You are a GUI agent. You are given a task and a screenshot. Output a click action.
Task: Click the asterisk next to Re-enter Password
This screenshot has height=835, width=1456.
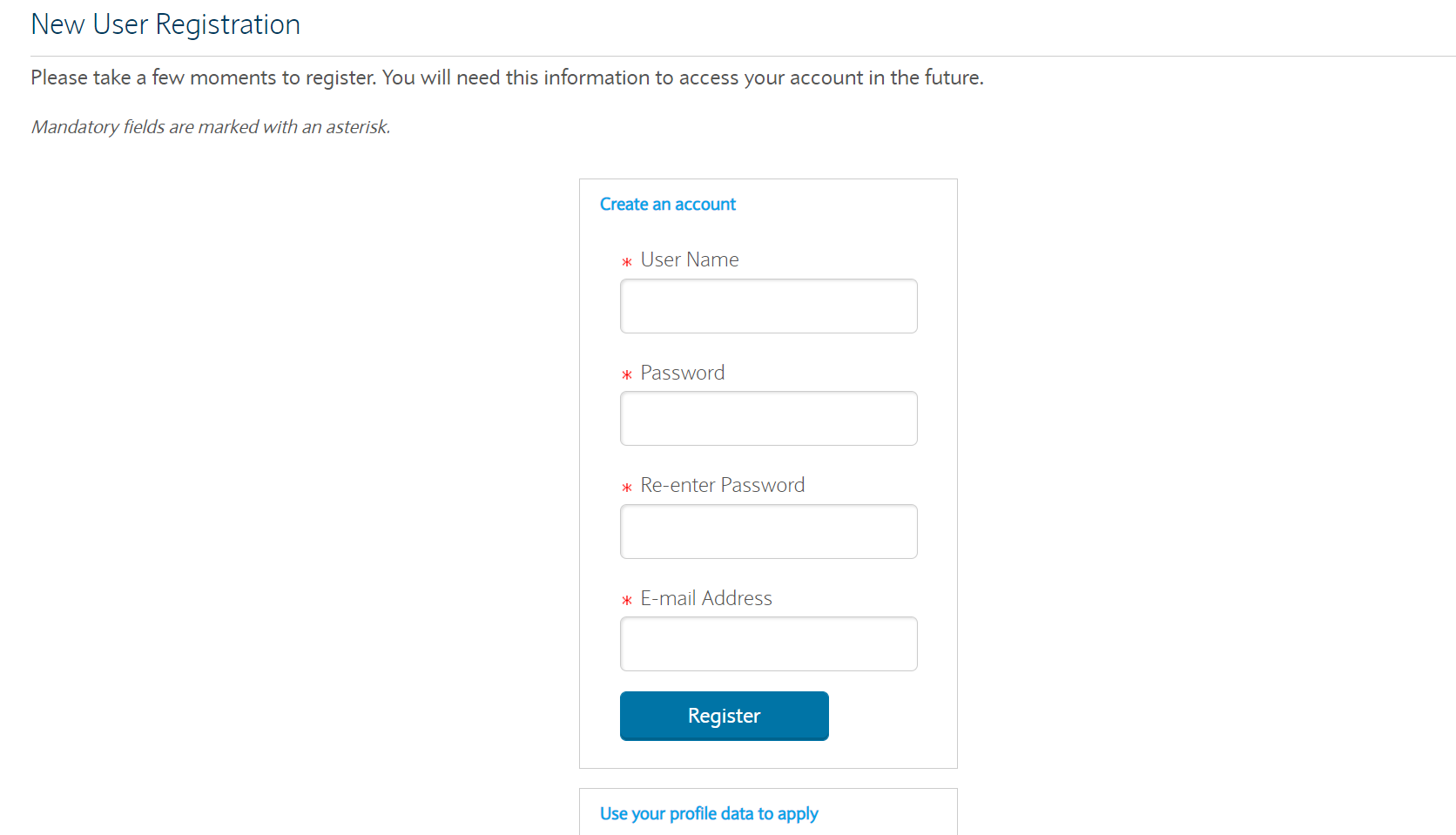click(x=627, y=488)
